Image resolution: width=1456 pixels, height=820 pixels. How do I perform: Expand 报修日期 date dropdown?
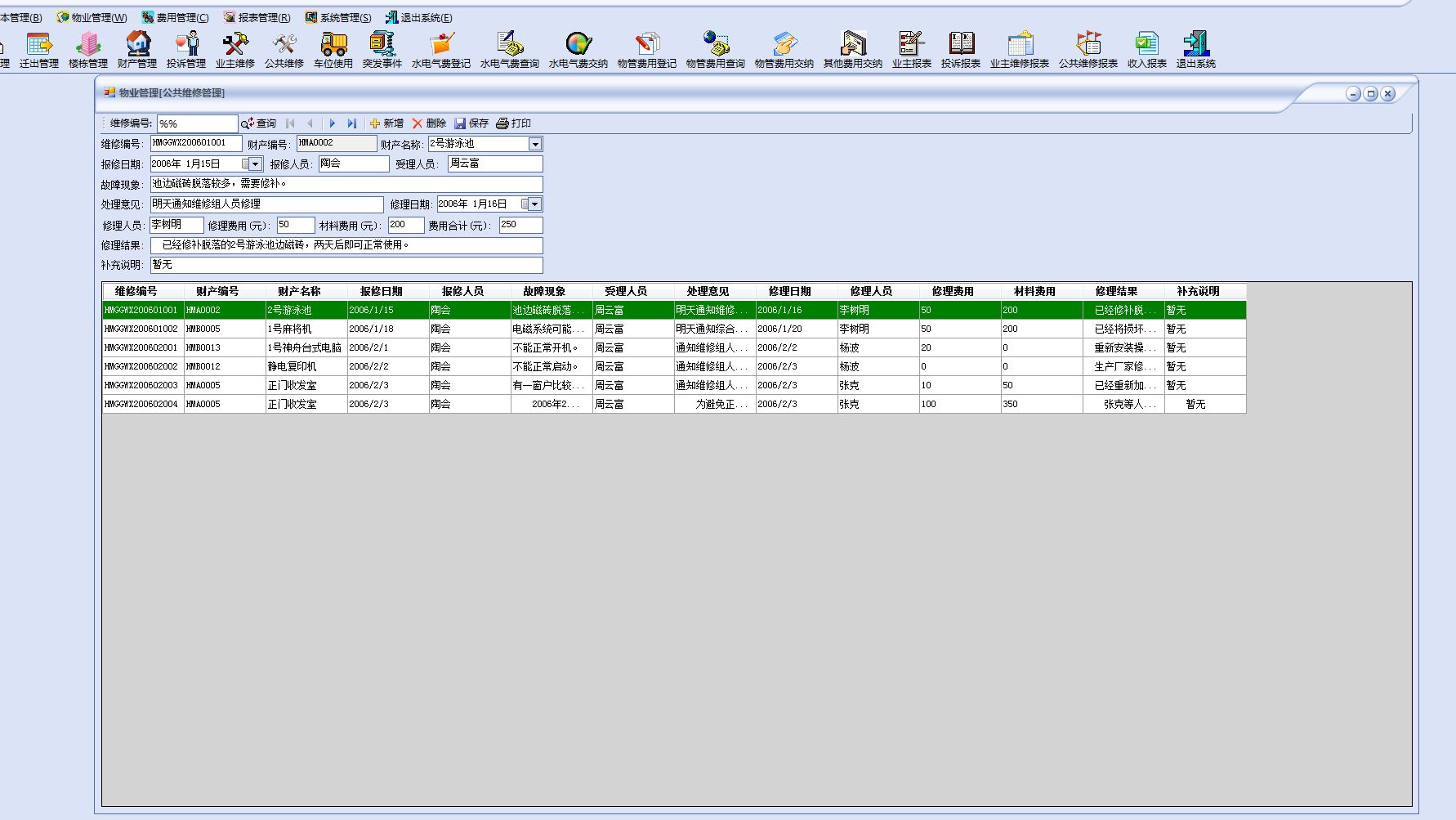click(255, 164)
